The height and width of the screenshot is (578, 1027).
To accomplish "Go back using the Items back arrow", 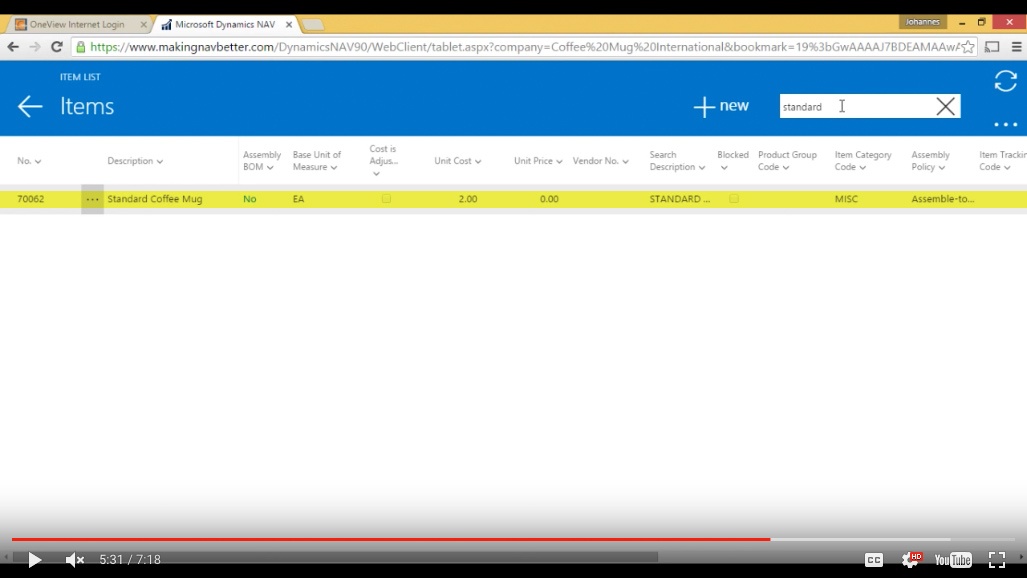I will pos(30,106).
